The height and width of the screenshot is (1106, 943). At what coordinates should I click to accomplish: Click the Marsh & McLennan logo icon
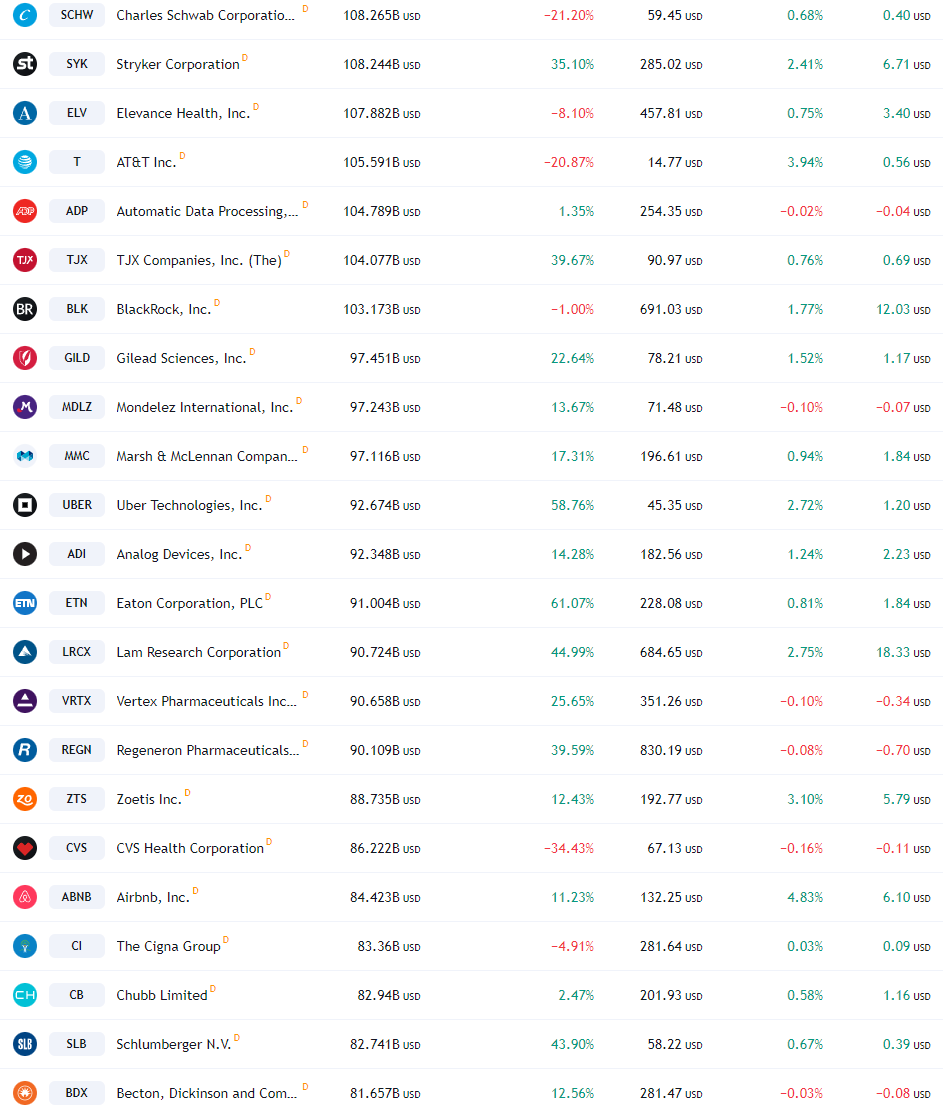(25, 456)
